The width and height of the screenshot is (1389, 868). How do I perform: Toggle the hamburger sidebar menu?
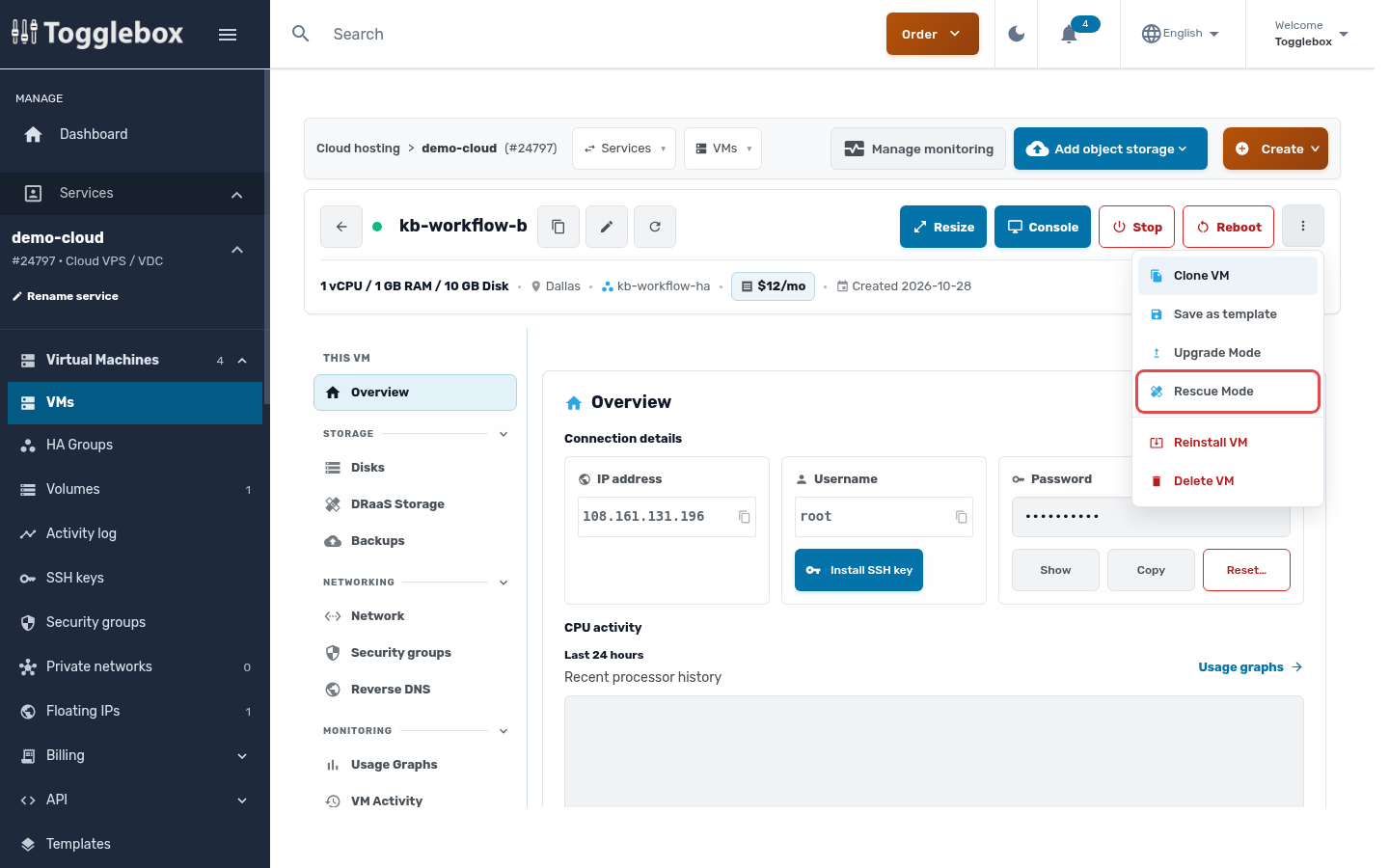point(228,35)
